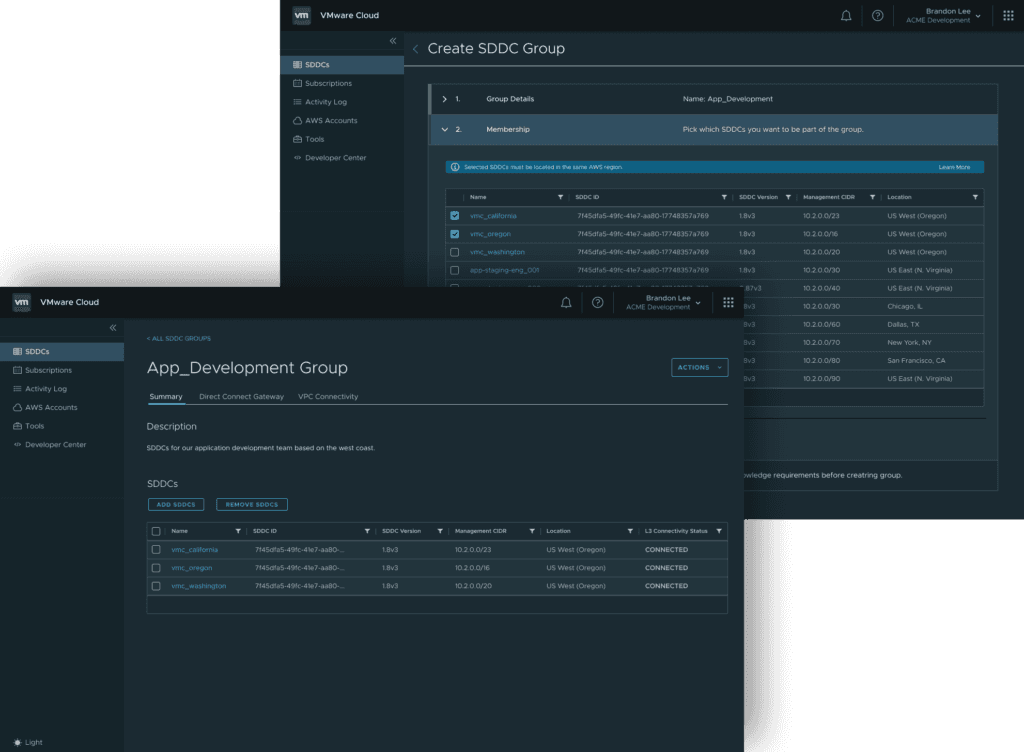Switch to Direct Connect Gateway tab

point(242,397)
